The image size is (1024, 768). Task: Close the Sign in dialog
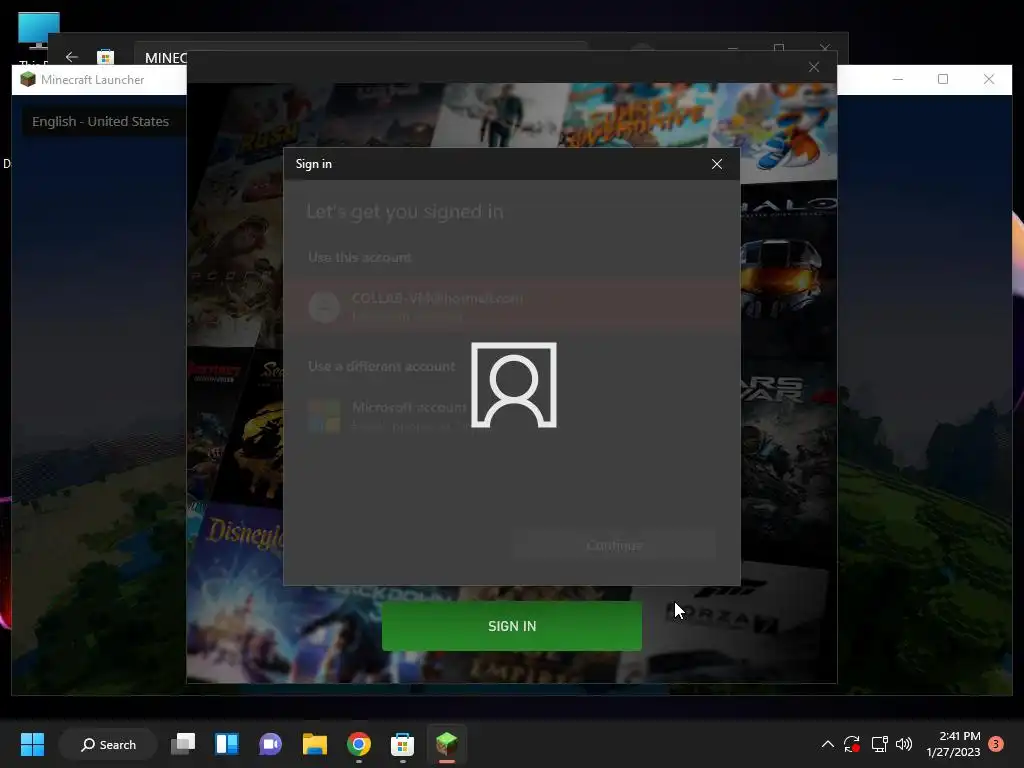[x=716, y=164]
